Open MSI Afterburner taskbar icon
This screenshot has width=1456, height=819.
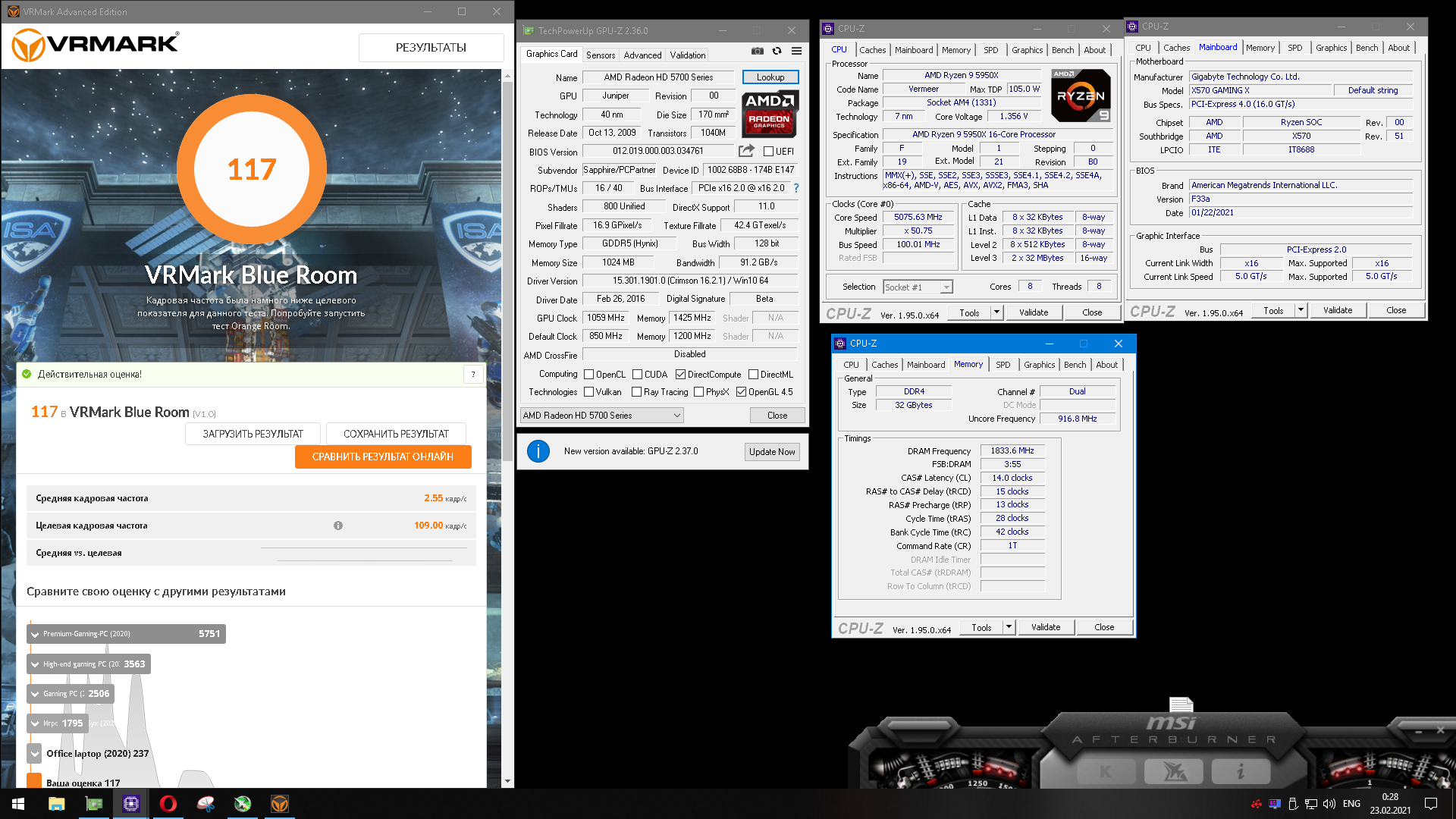point(243,804)
